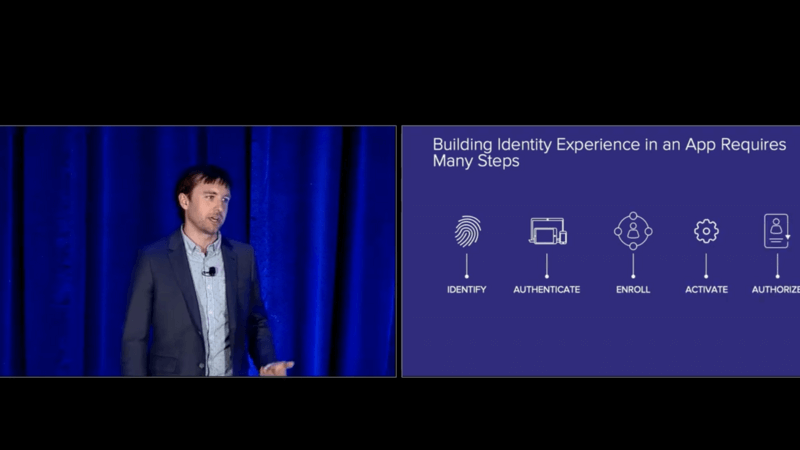This screenshot has height=450, width=800.
Task: Click the presenter's gesturing hand
Action: tap(276, 368)
